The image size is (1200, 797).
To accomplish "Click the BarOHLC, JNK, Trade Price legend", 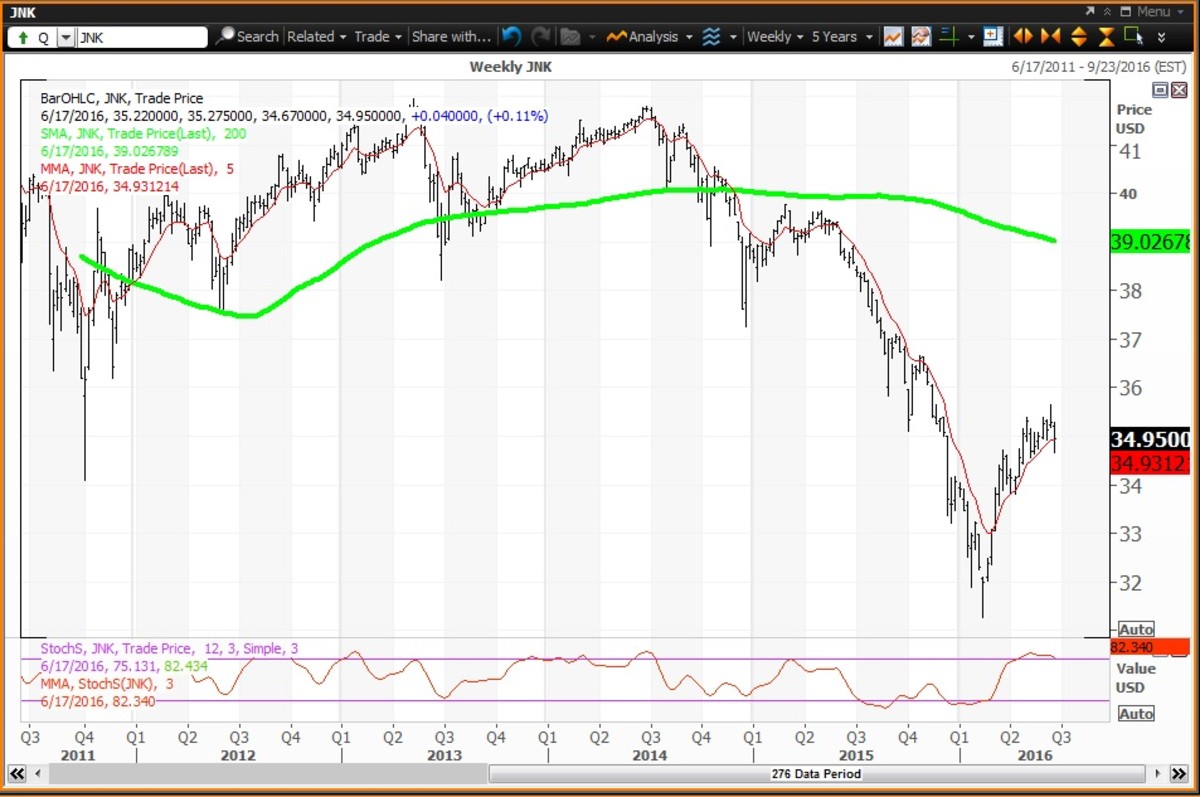I will click(121, 98).
